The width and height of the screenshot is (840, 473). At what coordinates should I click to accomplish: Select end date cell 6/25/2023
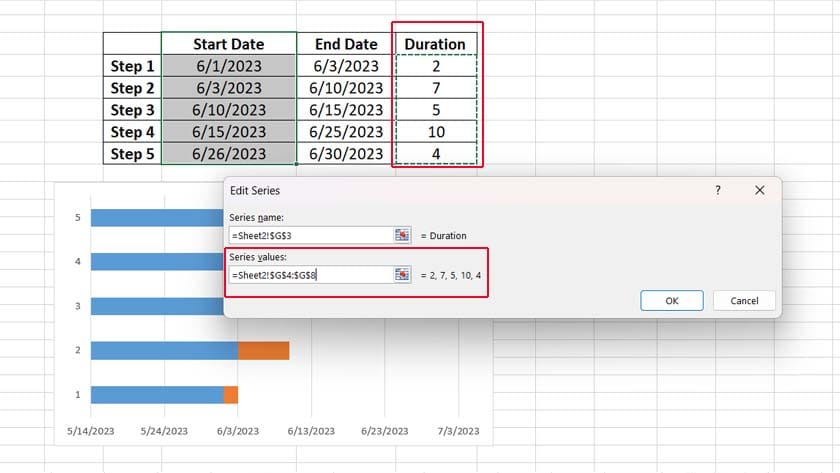click(346, 132)
